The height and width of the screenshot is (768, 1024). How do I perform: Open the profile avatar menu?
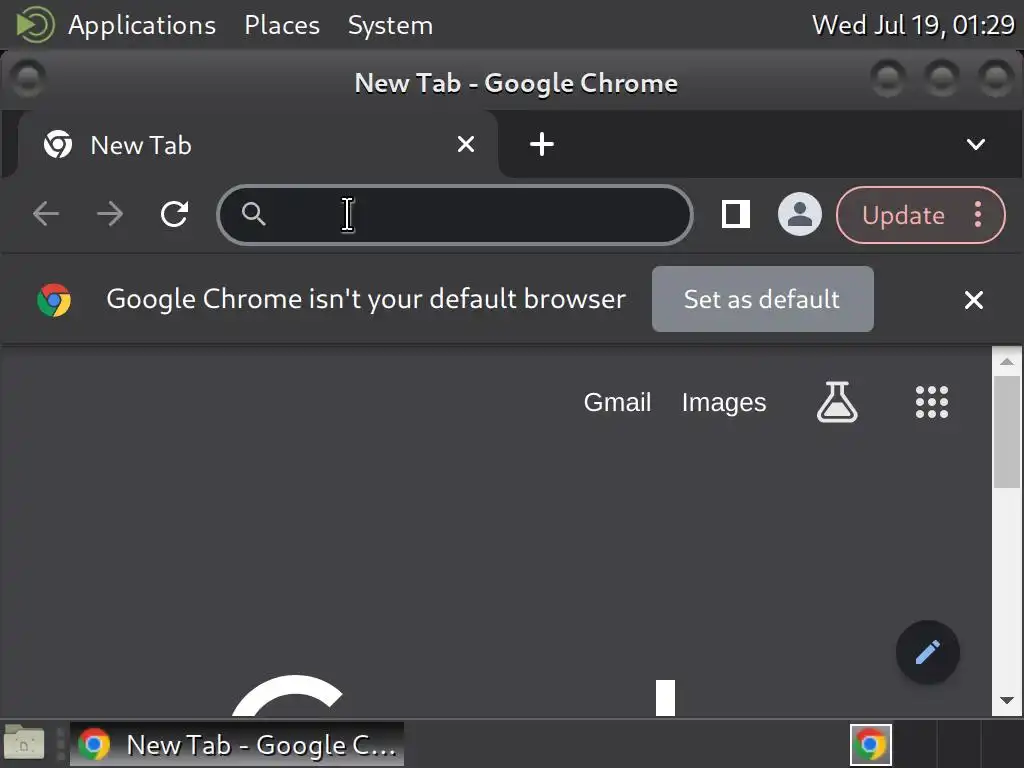pyautogui.click(x=799, y=214)
